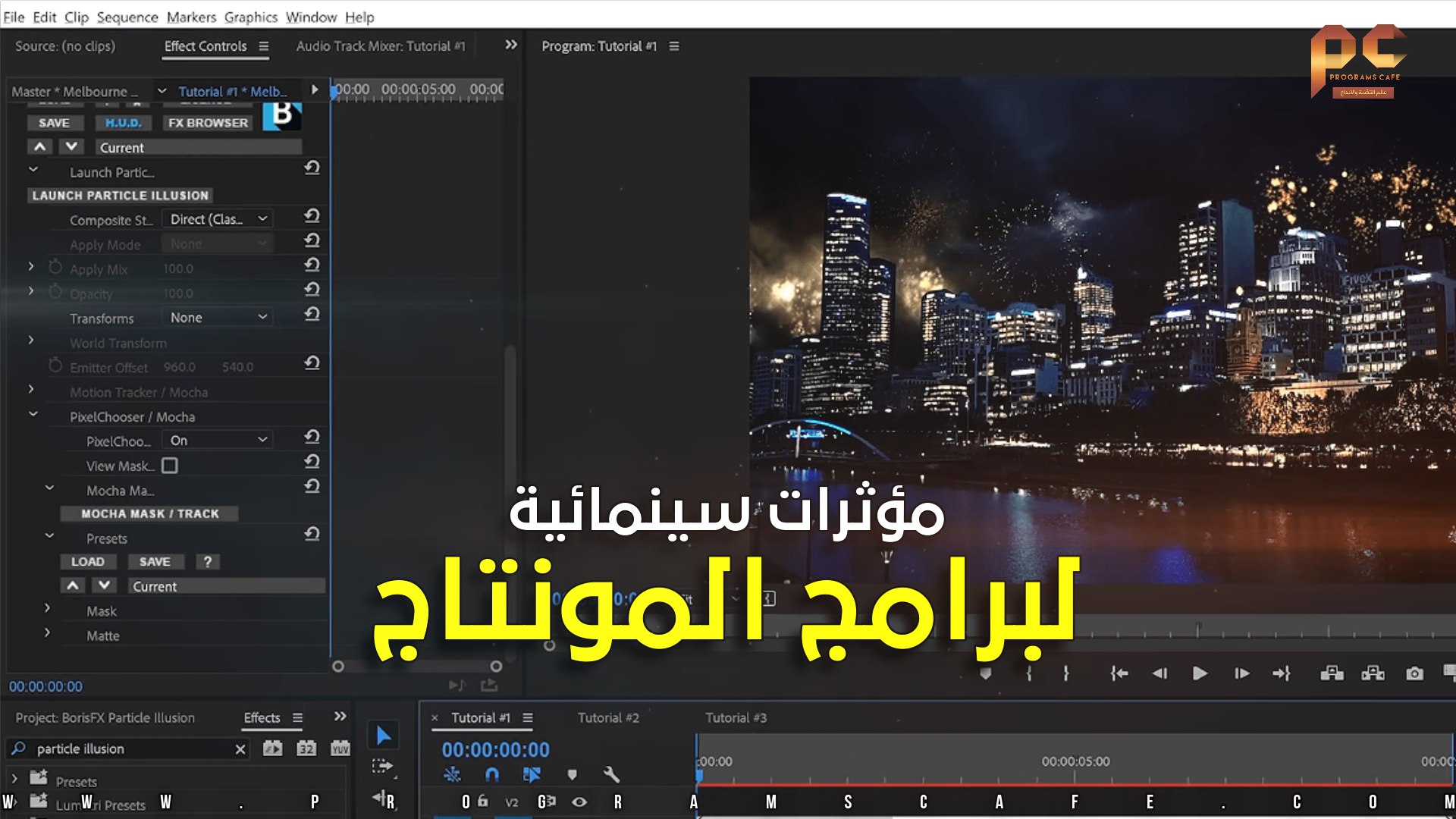The width and height of the screenshot is (1456, 819).
Task: Click the Go to Out button
Action: (x=1282, y=673)
